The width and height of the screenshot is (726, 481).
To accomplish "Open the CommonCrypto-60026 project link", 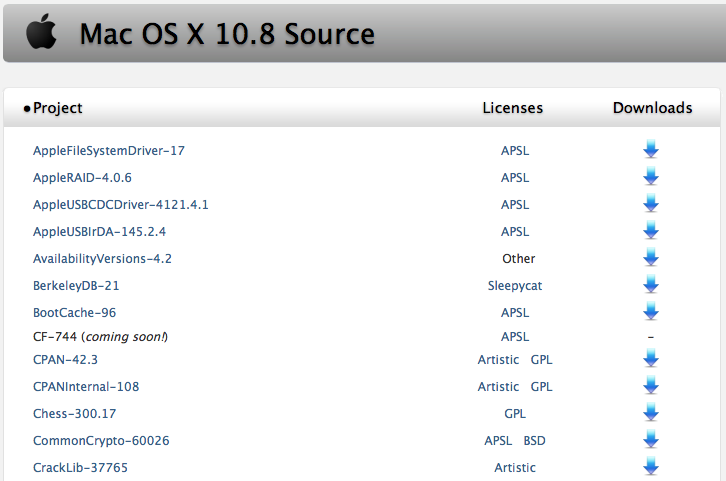I will tap(101, 441).
